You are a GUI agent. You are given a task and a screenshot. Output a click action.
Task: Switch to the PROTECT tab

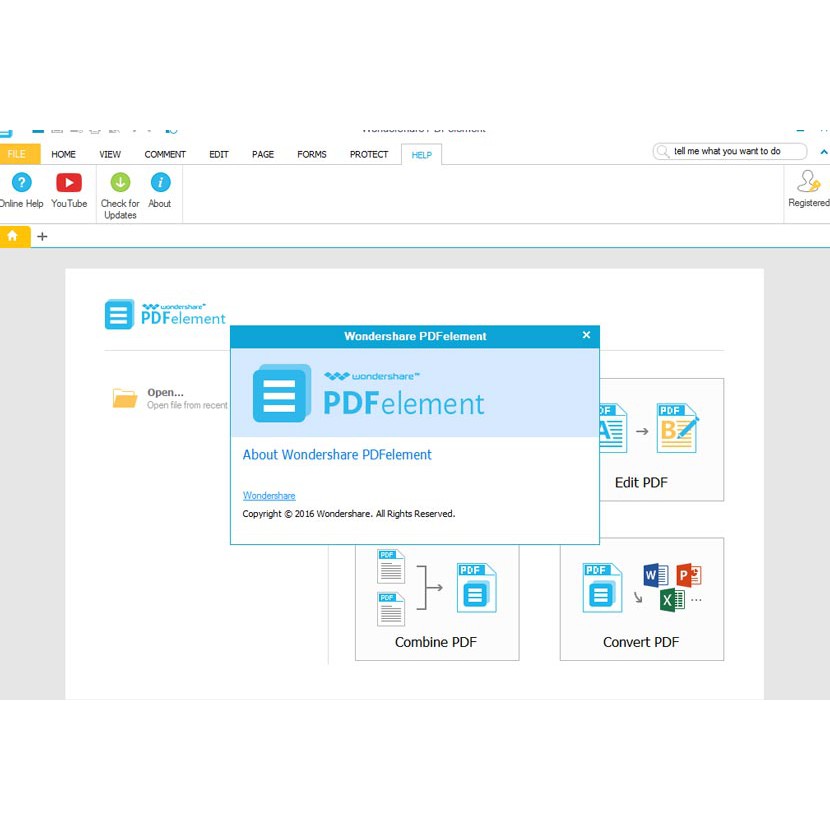[x=369, y=154]
